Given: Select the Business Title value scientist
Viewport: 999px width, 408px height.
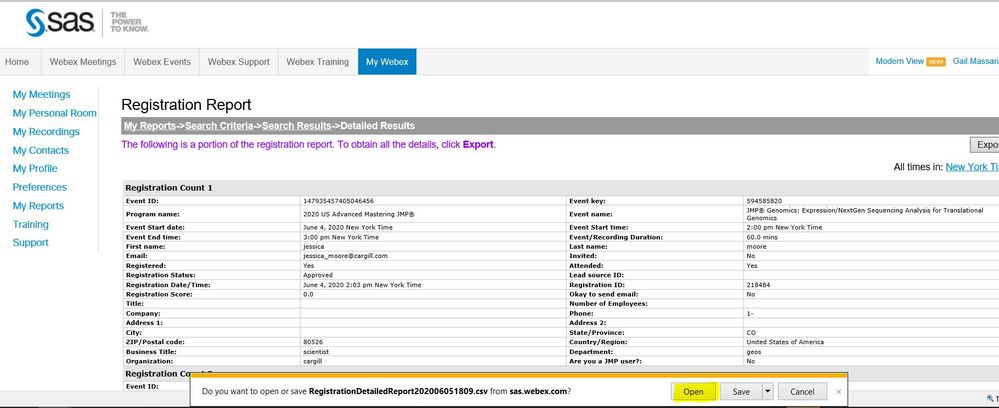Looking at the screenshot, I should coord(316,352).
